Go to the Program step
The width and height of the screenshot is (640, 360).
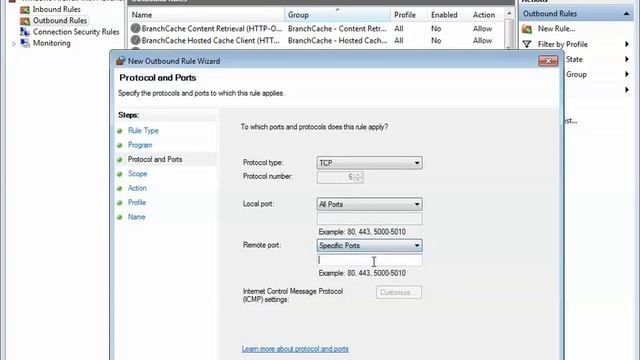pos(140,145)
